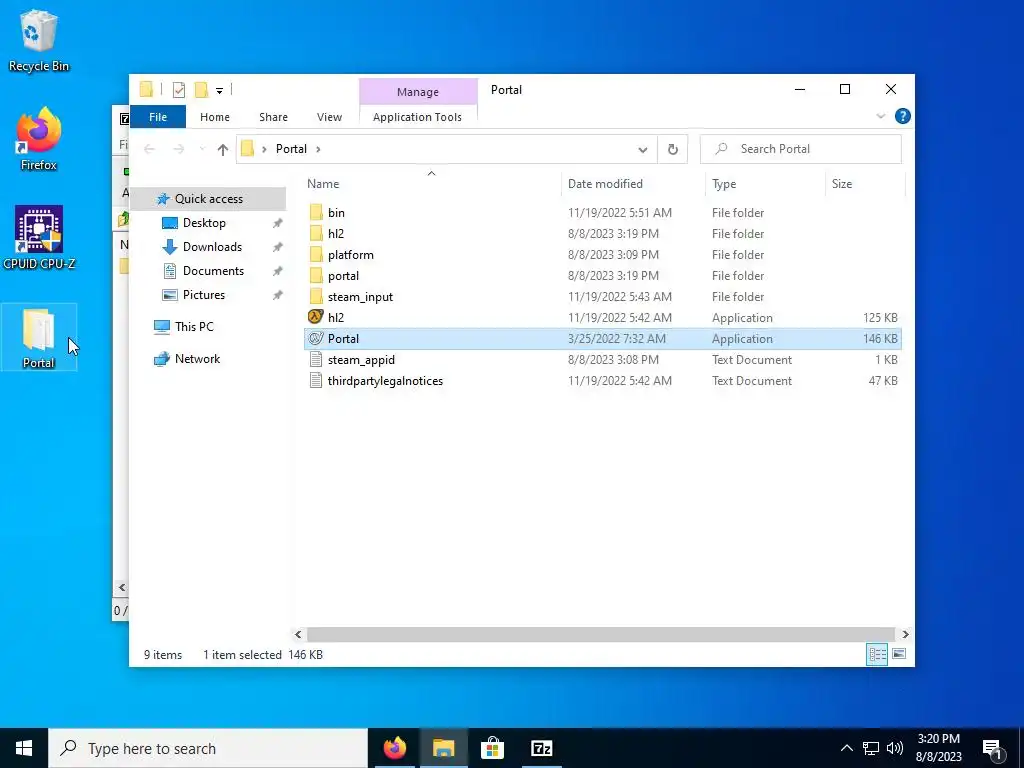Open Desktop in the navigation pane

204,223
